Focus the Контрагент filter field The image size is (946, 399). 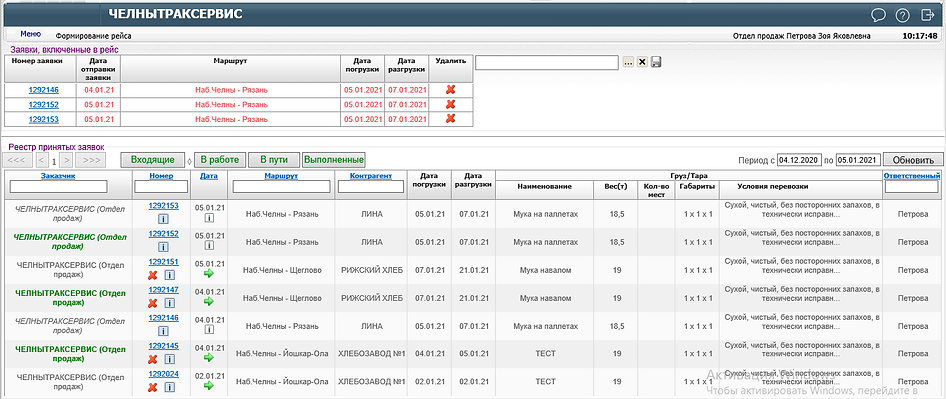[370, 187]
